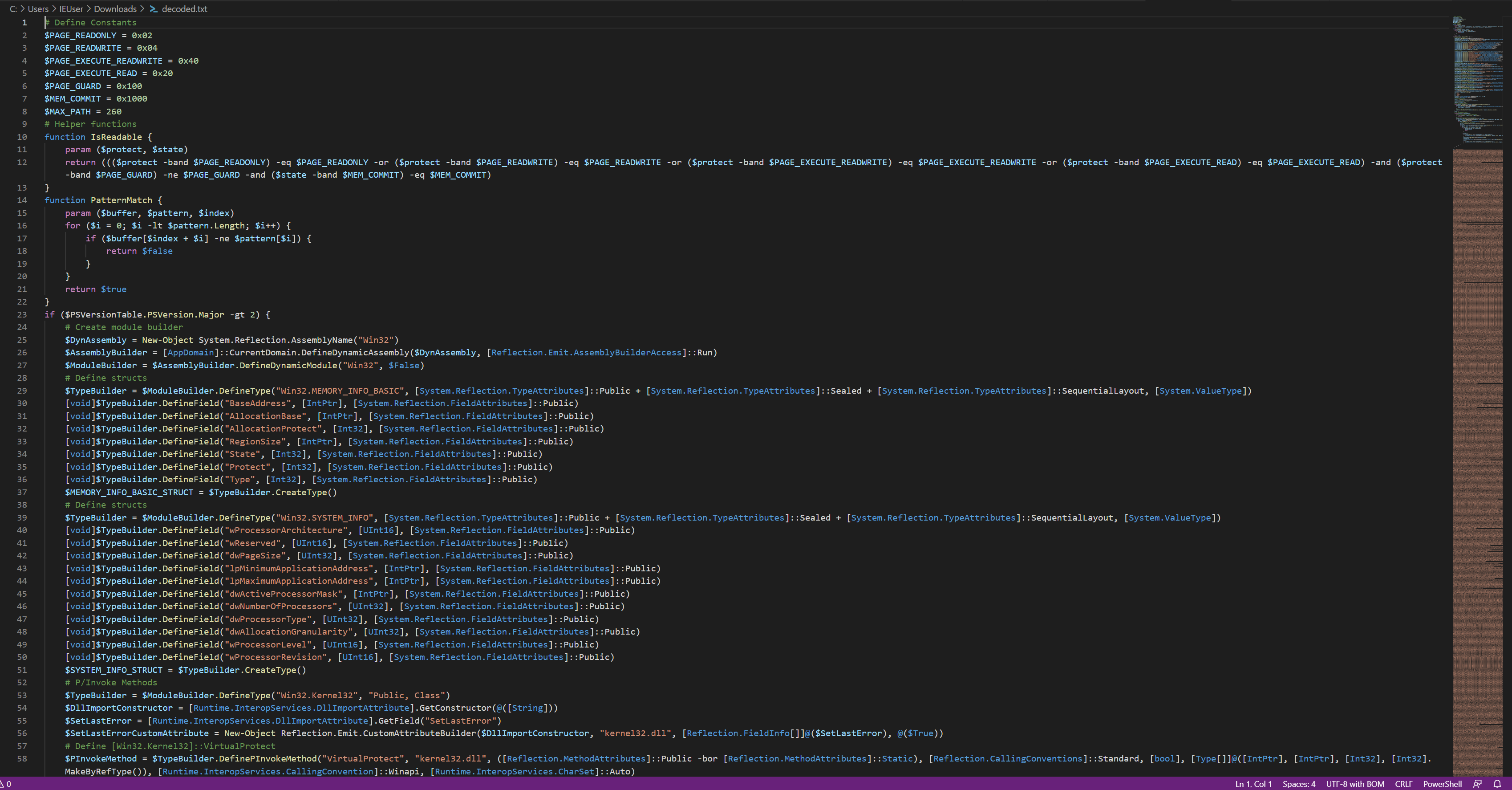
Task: Click the '# P/Invoke Methods' comment
Action: coord(111,683)
